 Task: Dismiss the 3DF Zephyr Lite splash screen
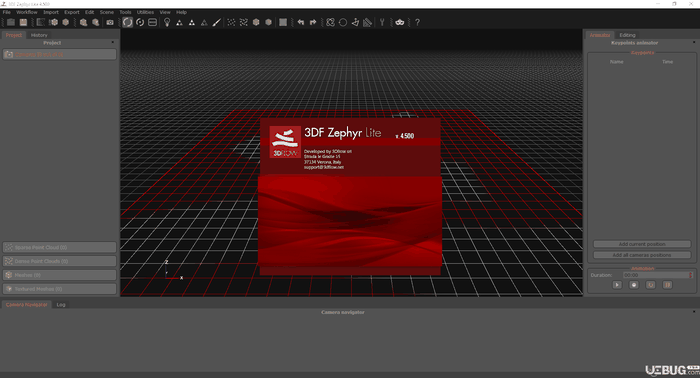[350, 196]
